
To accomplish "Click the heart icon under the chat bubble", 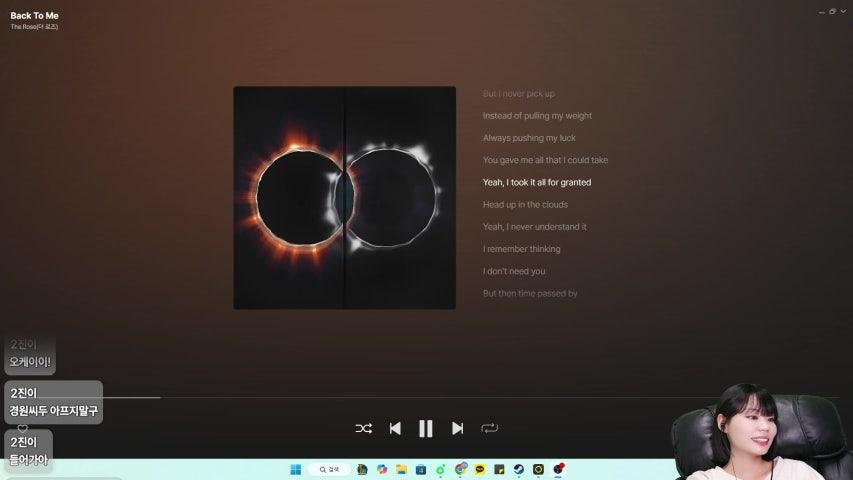I will (22, 428).
